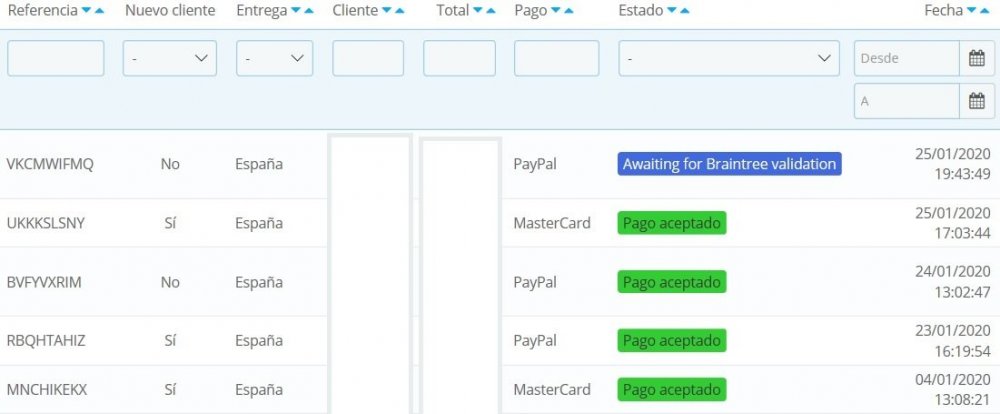Focus the Cliente filter field

pyautogui.click(x=368, y=58)
